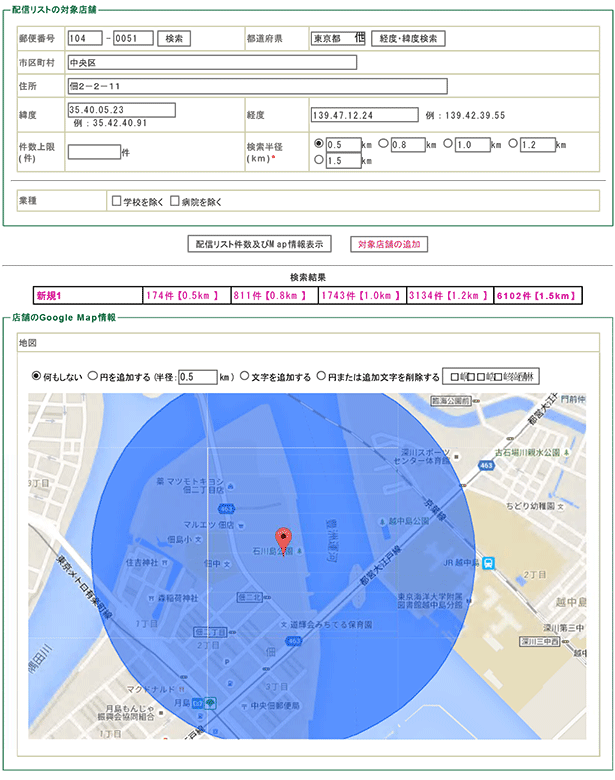Screen dimensions: 615x780
Task: Select 円または追加文字を削除する option
Action: click(x=321, y=376)
